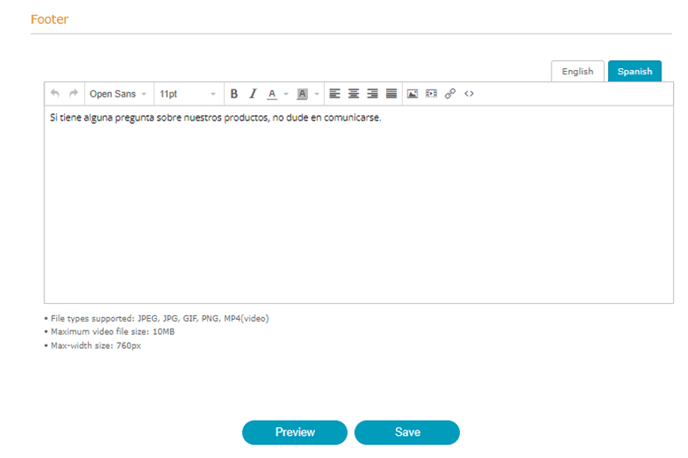Screen dimensions: 688x458
Task: Open the Open Sans font family dropdown
Action: click(x=118, y=94)
